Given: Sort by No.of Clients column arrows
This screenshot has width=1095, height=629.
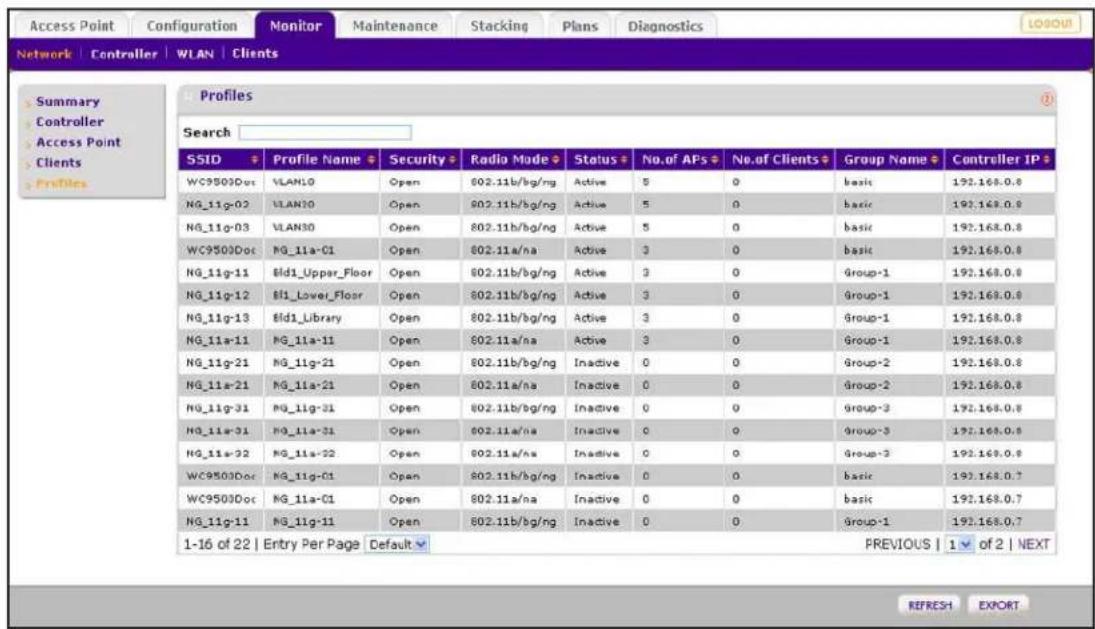Looking at the screenshot, I should tap(825, 160).
